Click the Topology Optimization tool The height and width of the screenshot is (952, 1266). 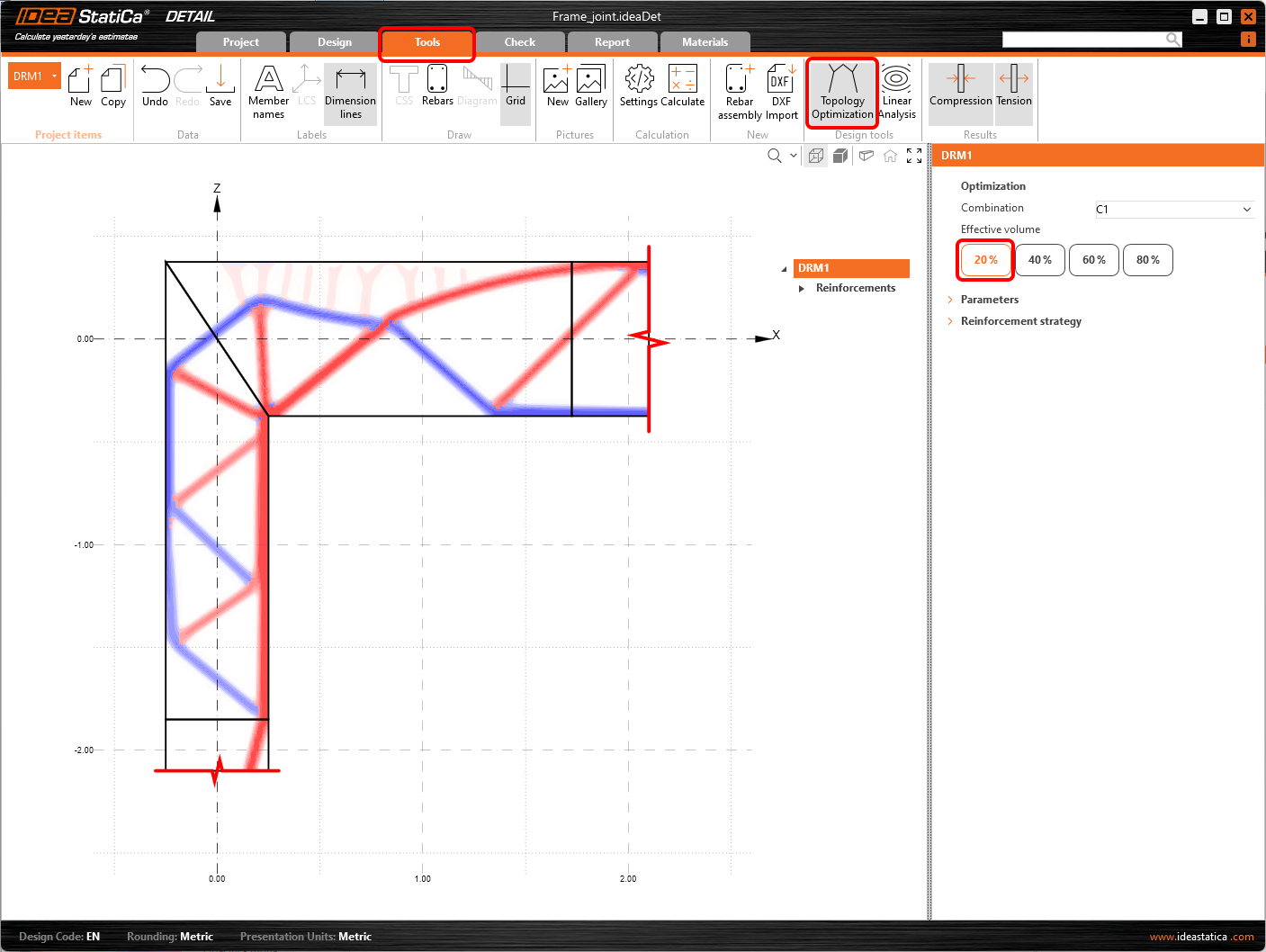click(842, 93)
